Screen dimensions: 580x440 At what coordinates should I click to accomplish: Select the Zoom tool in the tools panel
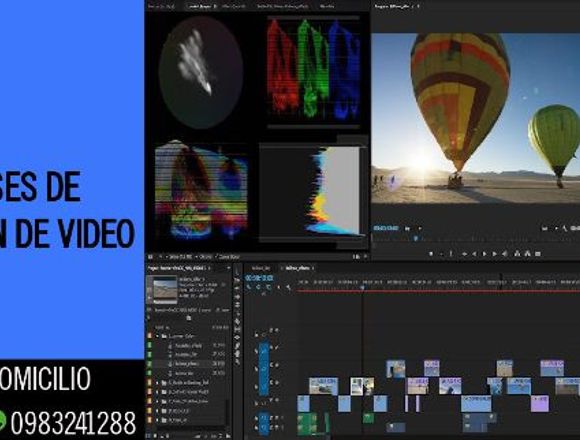tap(237, 361)
